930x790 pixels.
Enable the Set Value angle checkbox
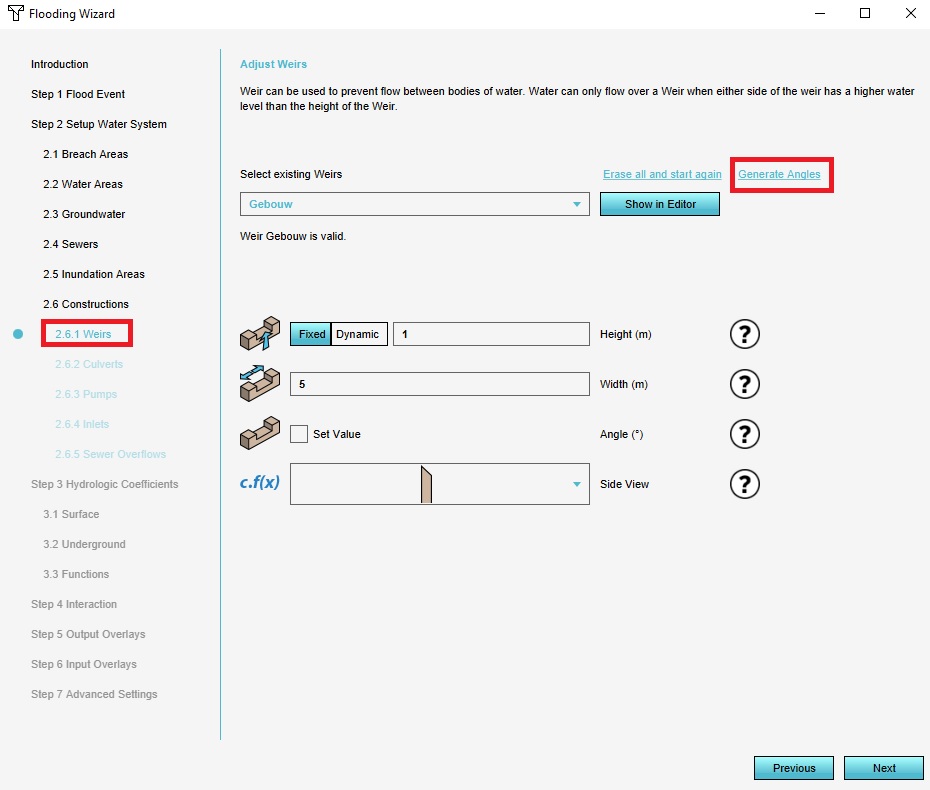(299, 434)
